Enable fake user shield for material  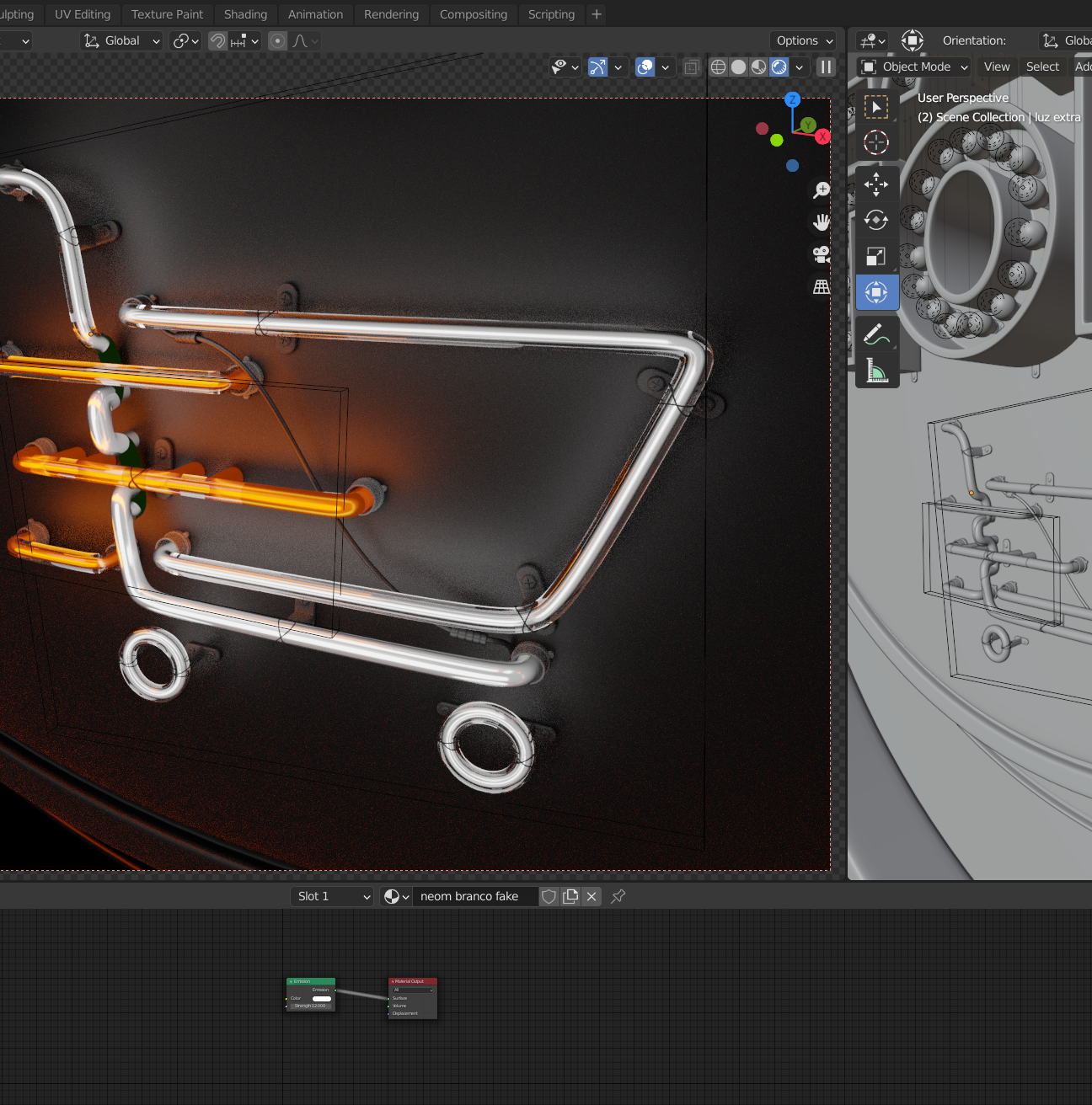click(x=549, y=896)
